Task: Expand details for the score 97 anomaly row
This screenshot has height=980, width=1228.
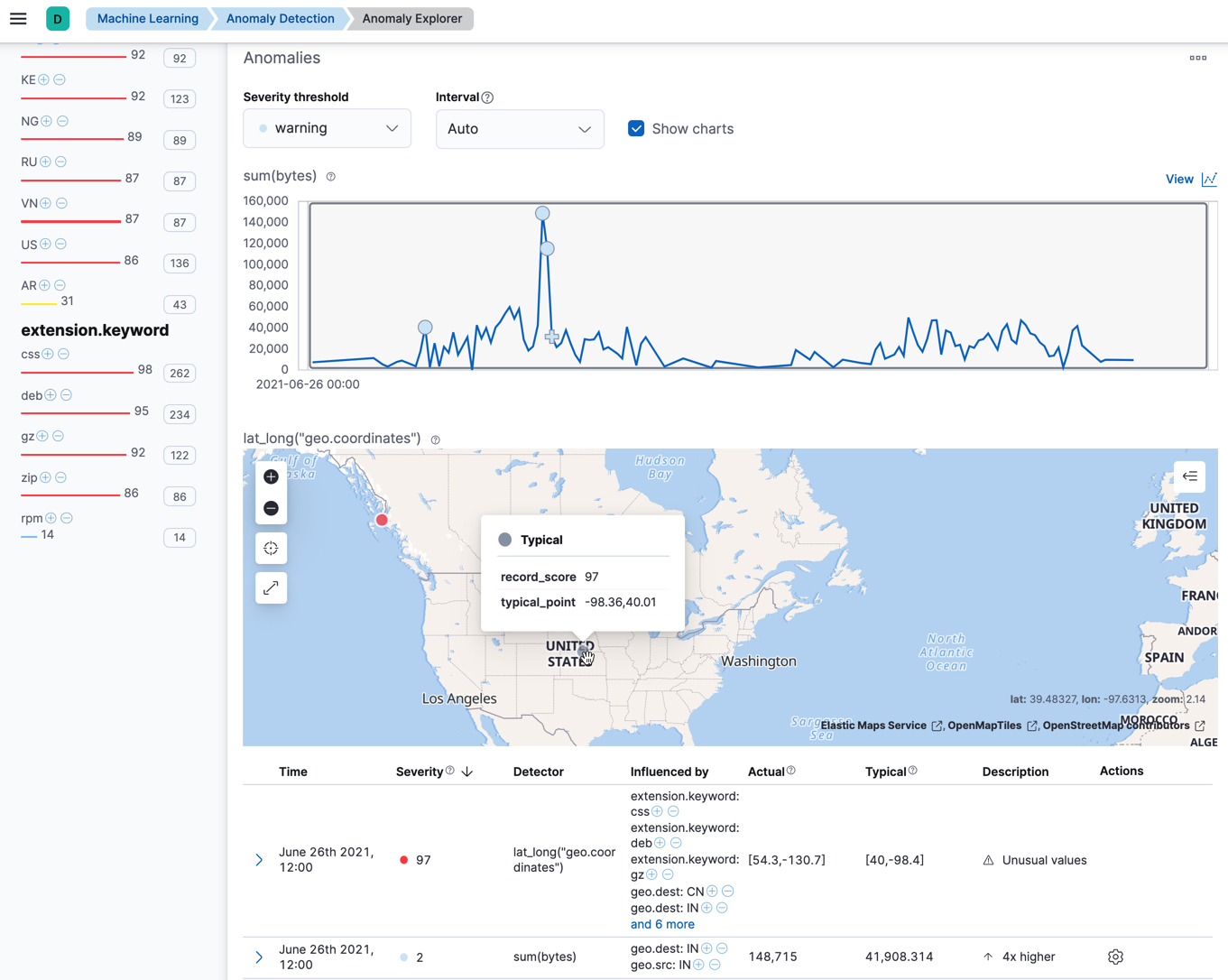Action: tap(258, 859)
